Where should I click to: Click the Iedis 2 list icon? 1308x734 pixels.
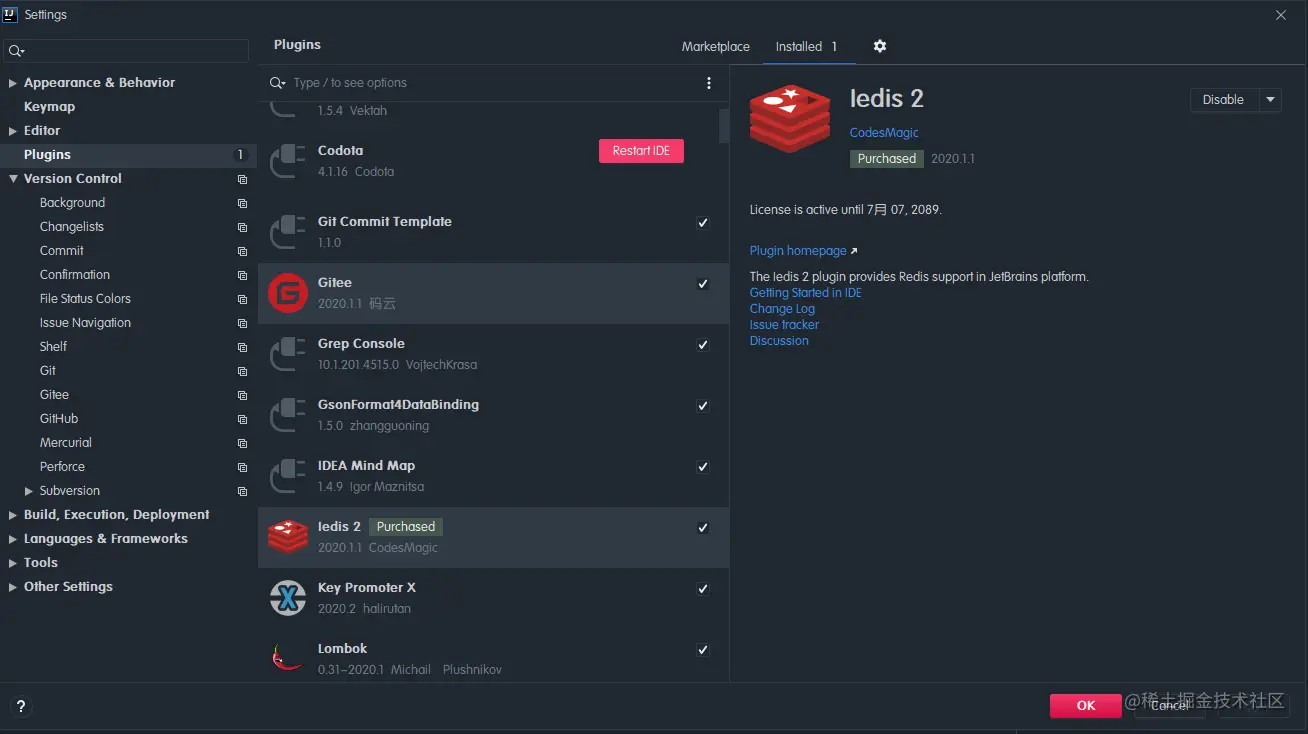288,537
